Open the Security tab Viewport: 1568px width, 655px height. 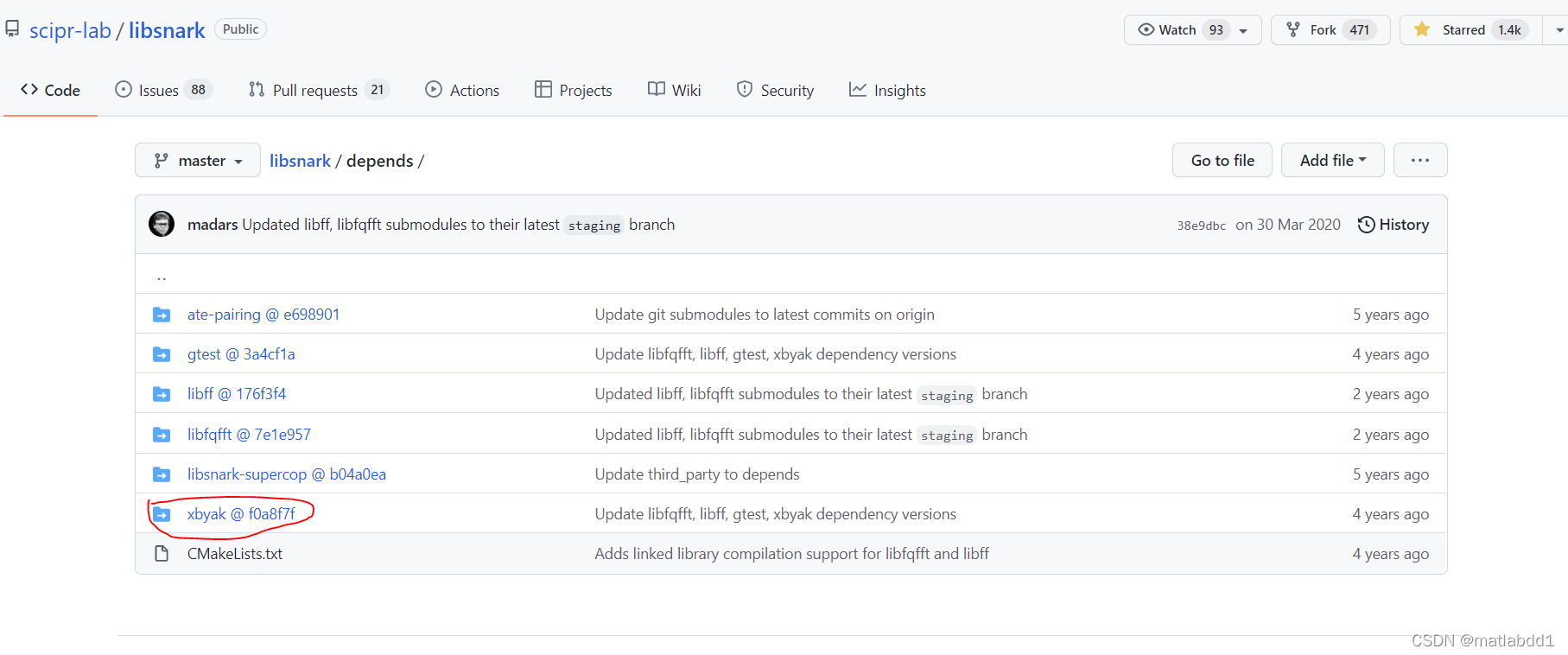tap(775, 90)
